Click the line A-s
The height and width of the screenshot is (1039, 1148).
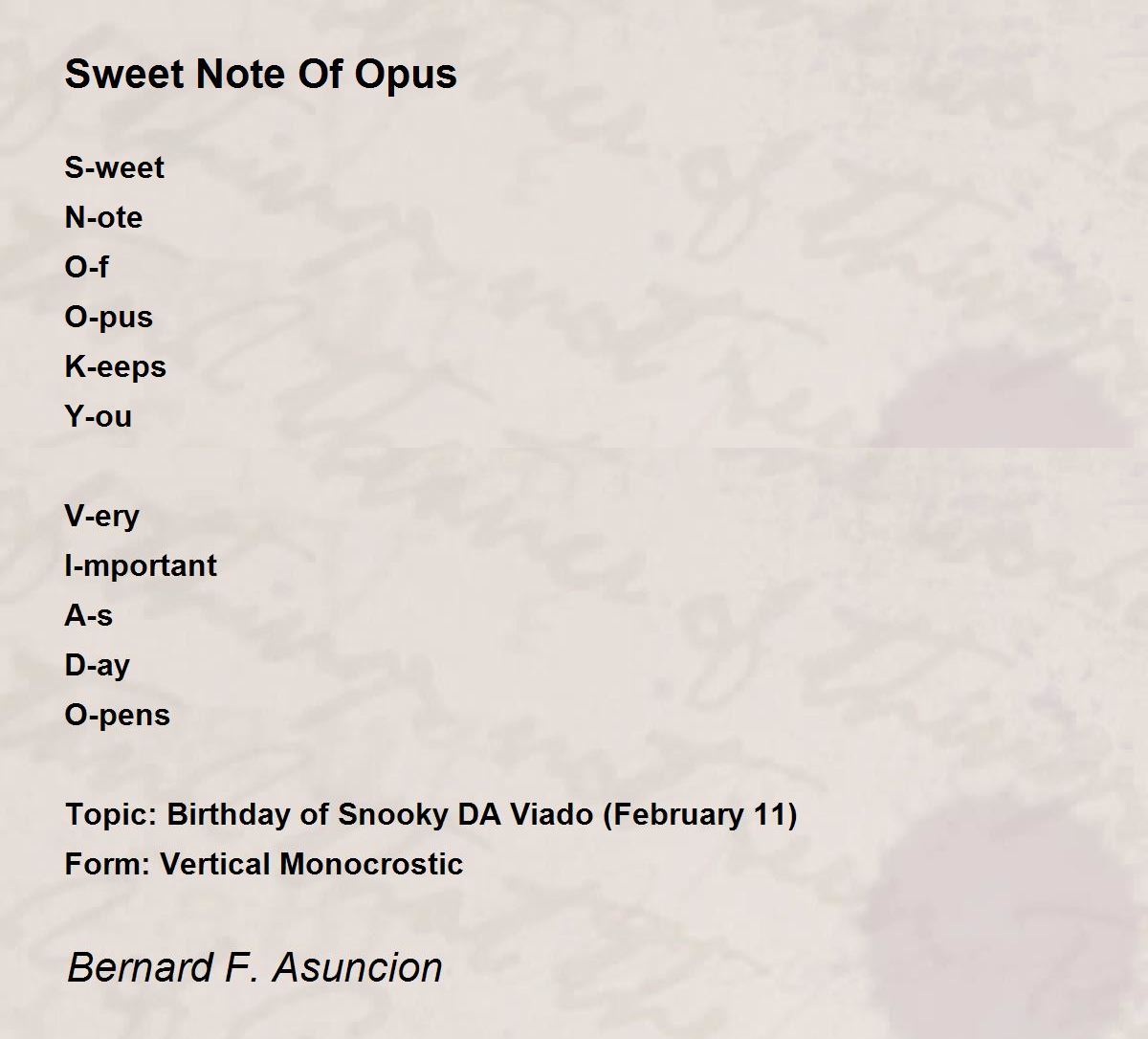(x=88, y=615)
